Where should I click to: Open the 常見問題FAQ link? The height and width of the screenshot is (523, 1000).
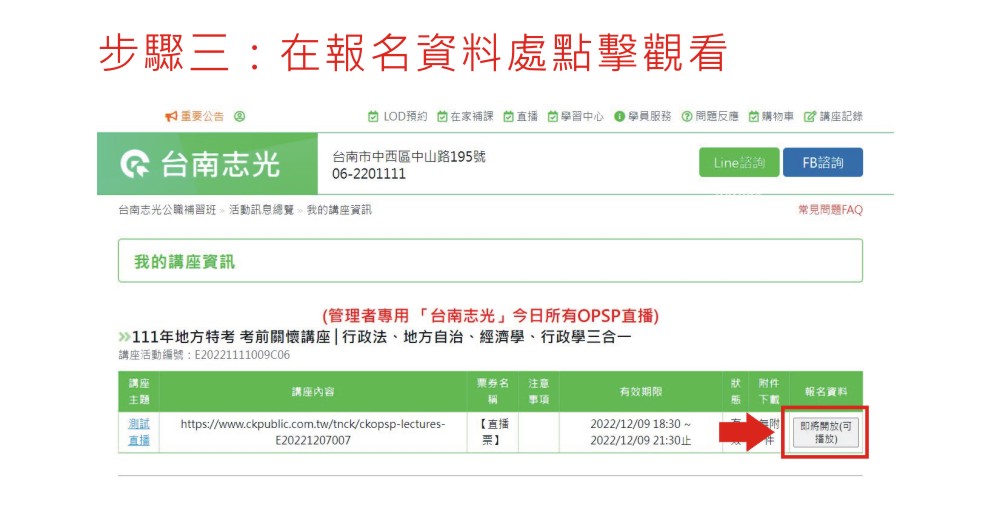pyautogui.click(x=829, y=210)
